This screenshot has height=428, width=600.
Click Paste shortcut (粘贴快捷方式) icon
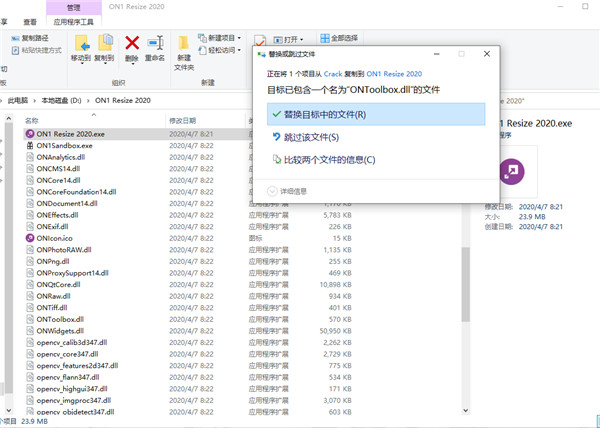coord(15,50)
